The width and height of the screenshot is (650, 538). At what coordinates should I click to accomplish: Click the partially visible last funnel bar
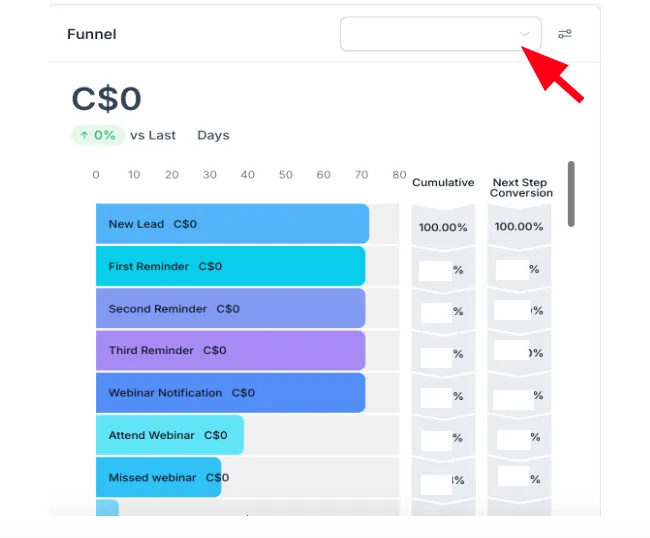point(107,508)
